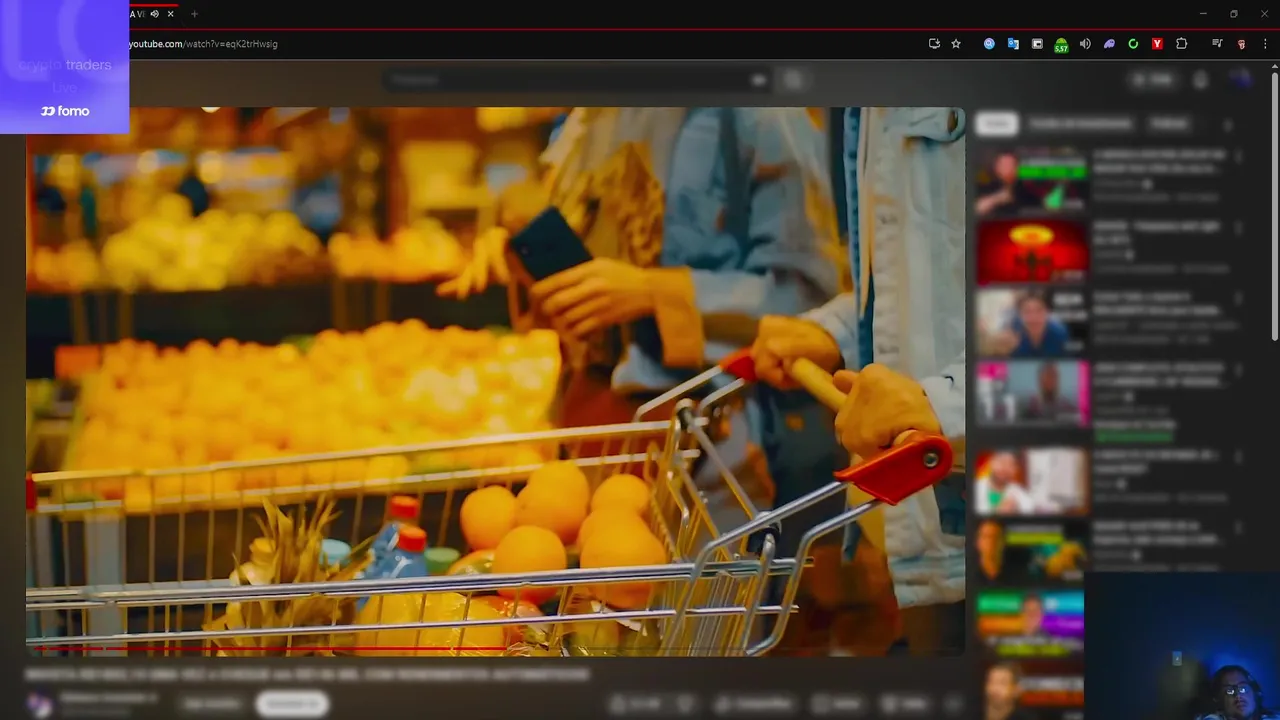Open the translate extension icon
Image resolution: width=1280 pixels, height=720 pixels.
pyautogui.click(x=1013, y=44)
